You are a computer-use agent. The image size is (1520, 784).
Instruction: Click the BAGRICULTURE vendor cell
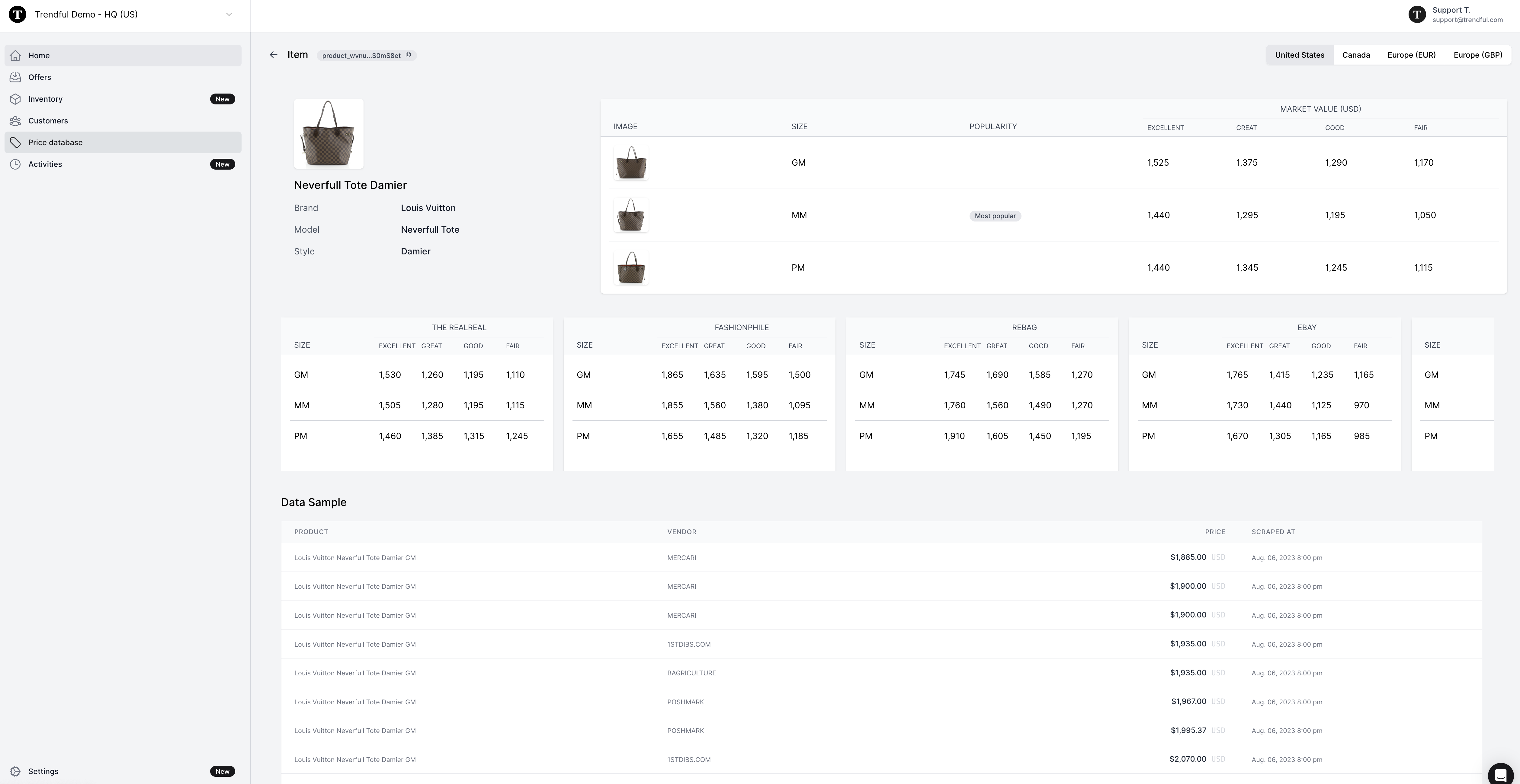691,673
